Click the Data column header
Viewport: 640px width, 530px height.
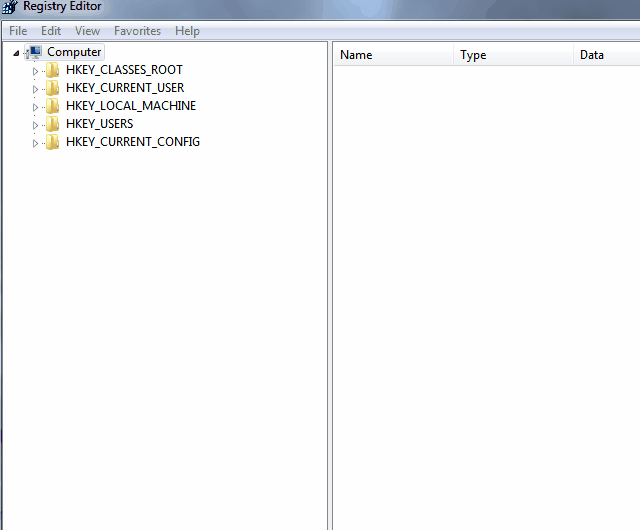607,55
